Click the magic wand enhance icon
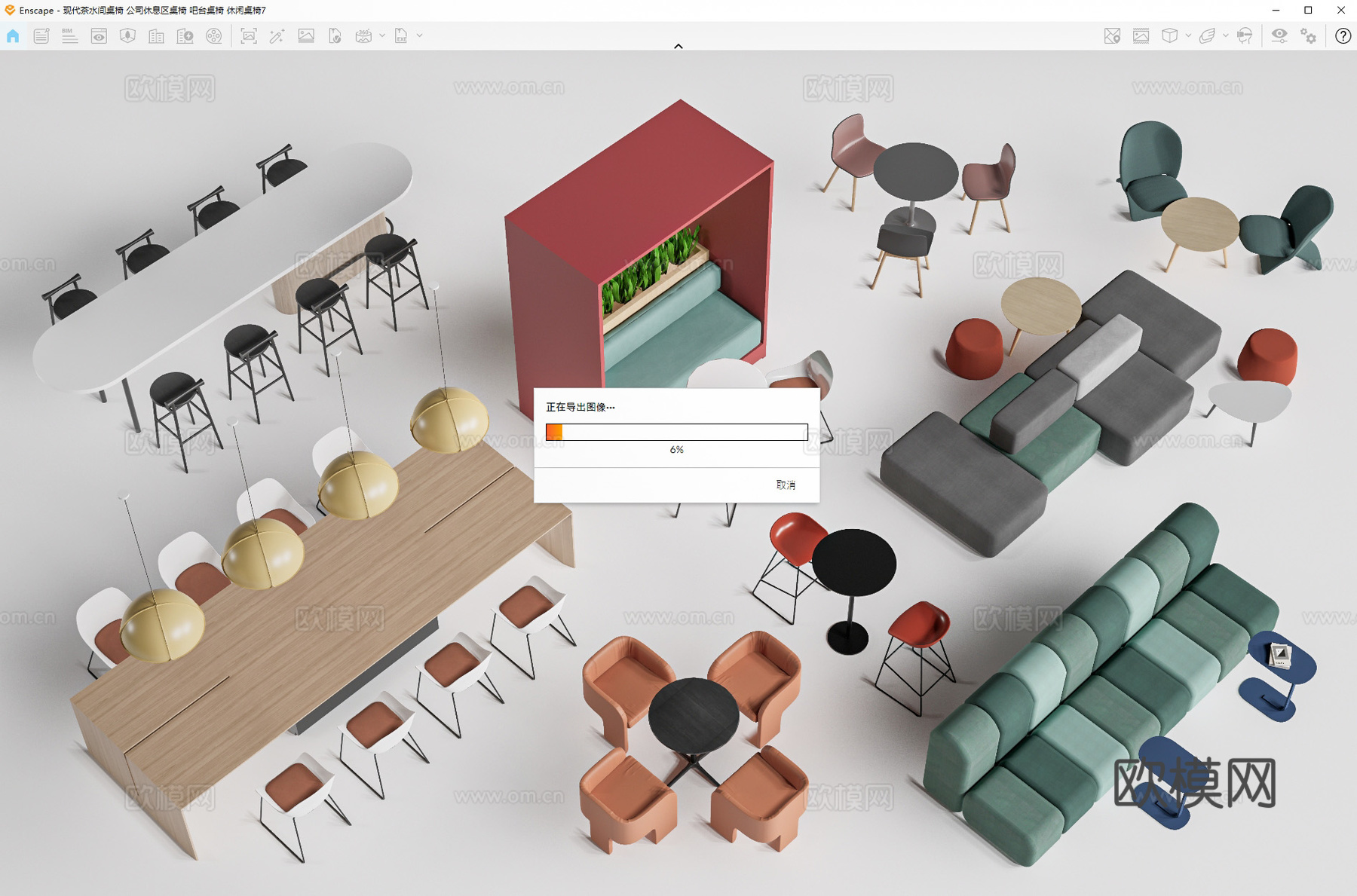 click(277, 36)
